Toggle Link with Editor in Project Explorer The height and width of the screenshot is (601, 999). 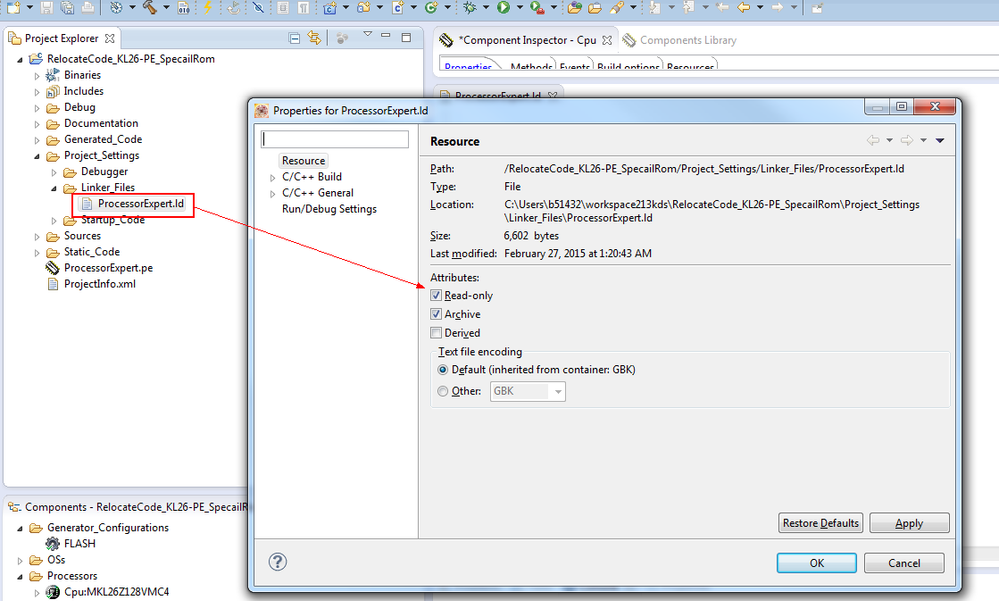tap(314, 38)
